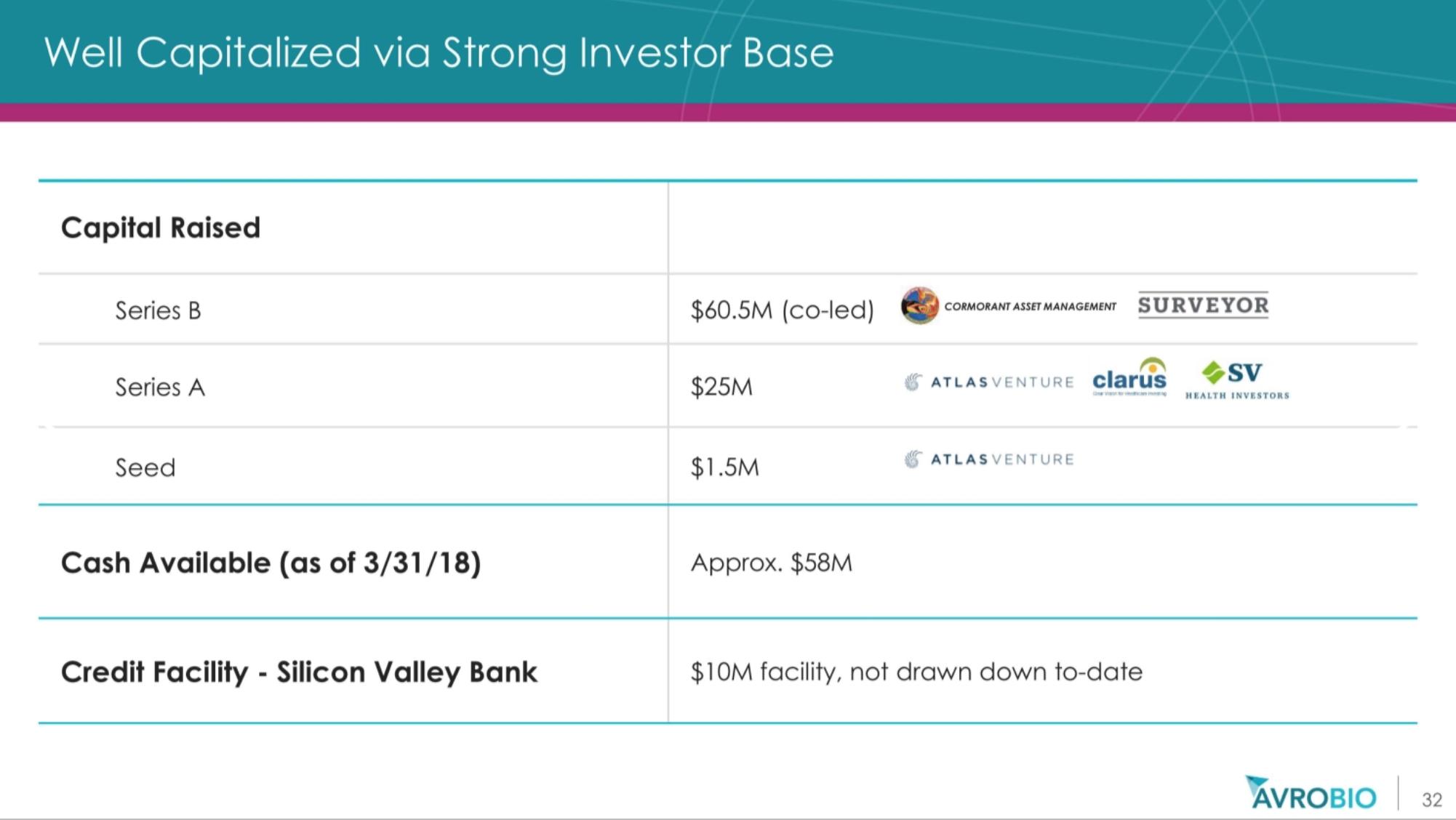Click the AVROBIO logo in footer
1456x820 pixels.
tap(1311, 795)
